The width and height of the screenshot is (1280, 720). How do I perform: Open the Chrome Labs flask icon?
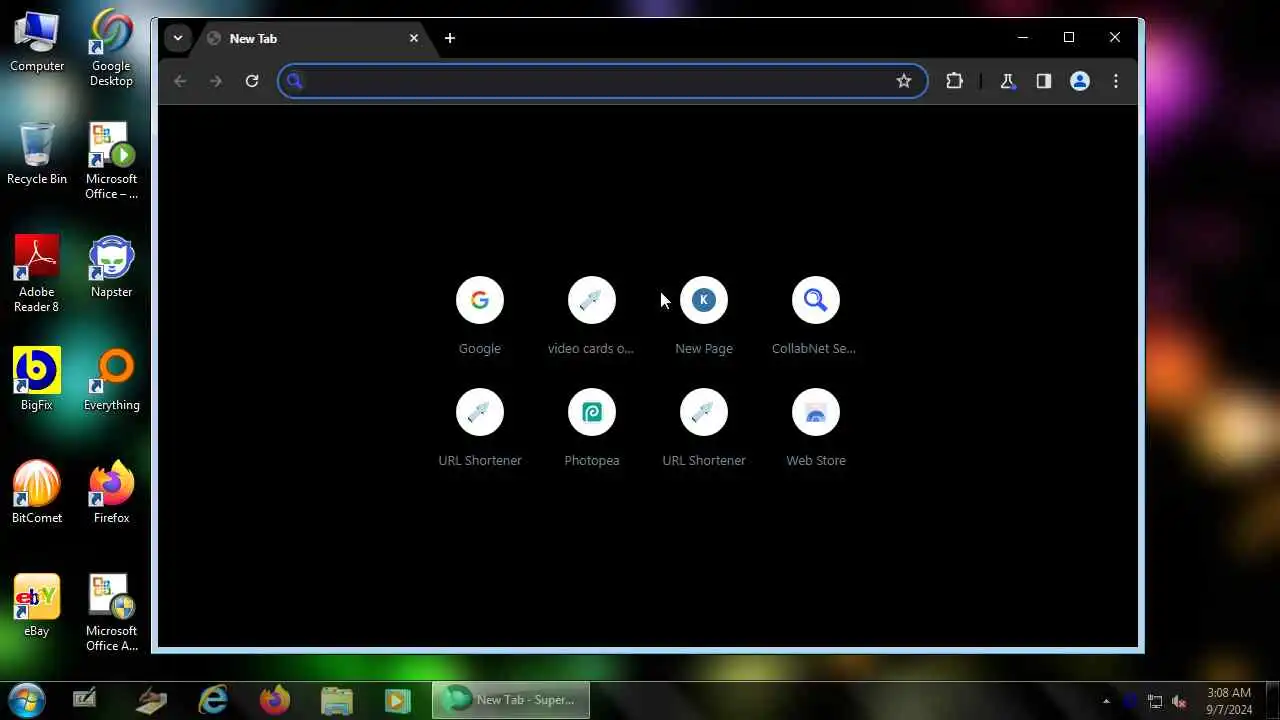click(1007, 81)
